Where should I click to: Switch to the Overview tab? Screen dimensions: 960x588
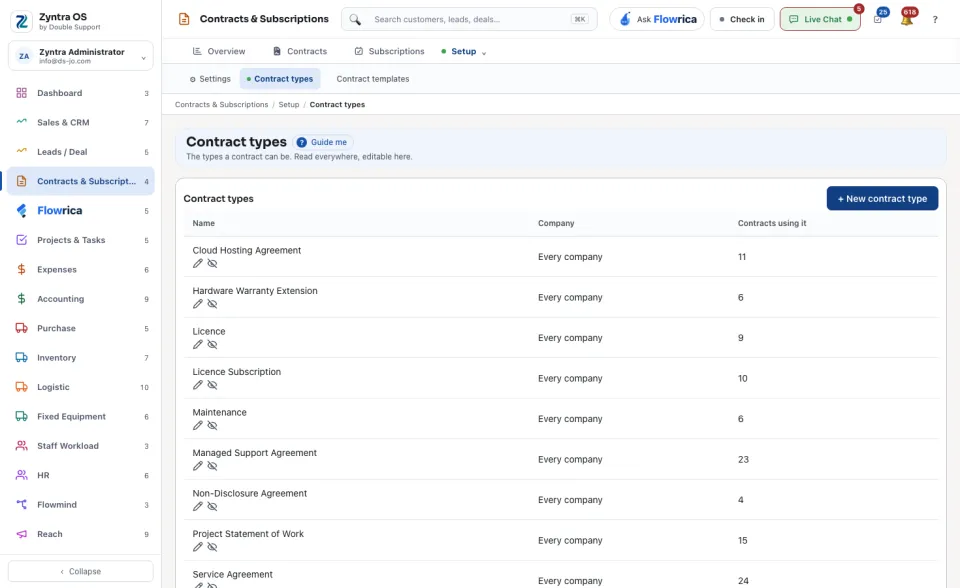(219, 51)
